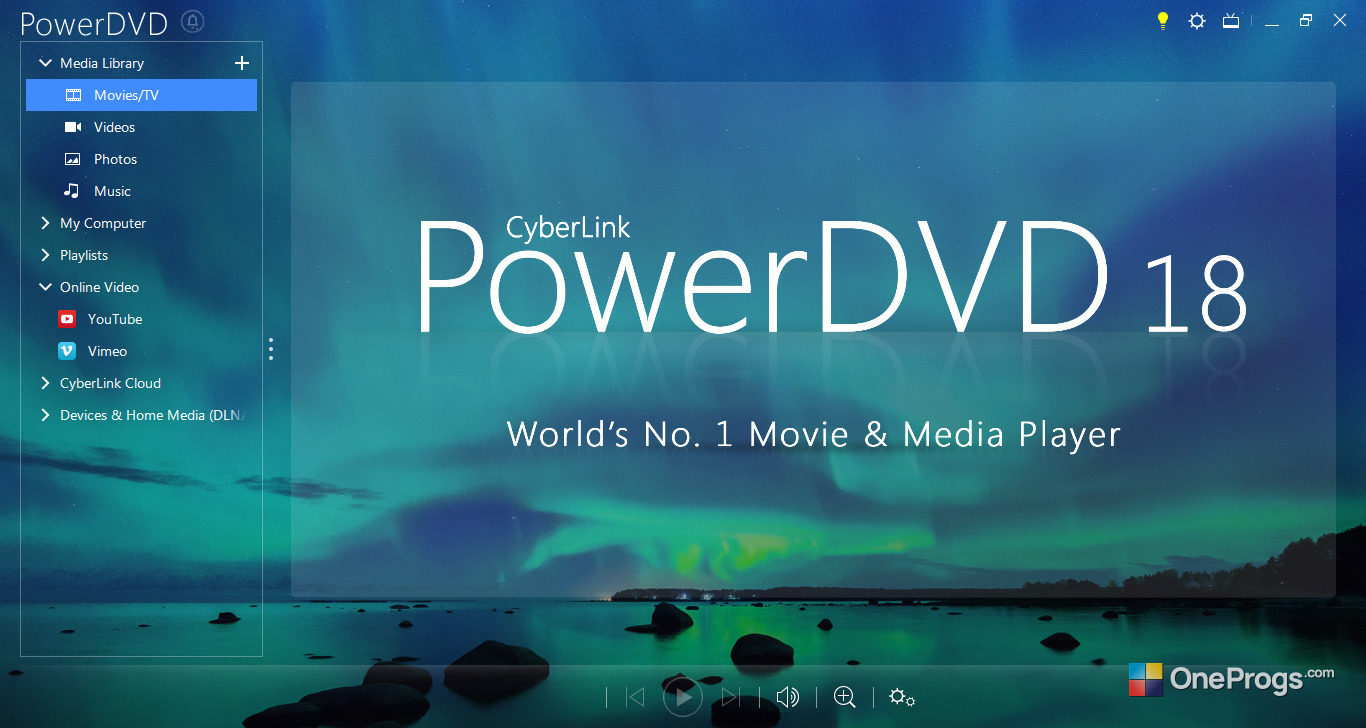Screen dimensions: 1366x728
Task: Open Photos in the media library
Action: click(x=141, y=159)
